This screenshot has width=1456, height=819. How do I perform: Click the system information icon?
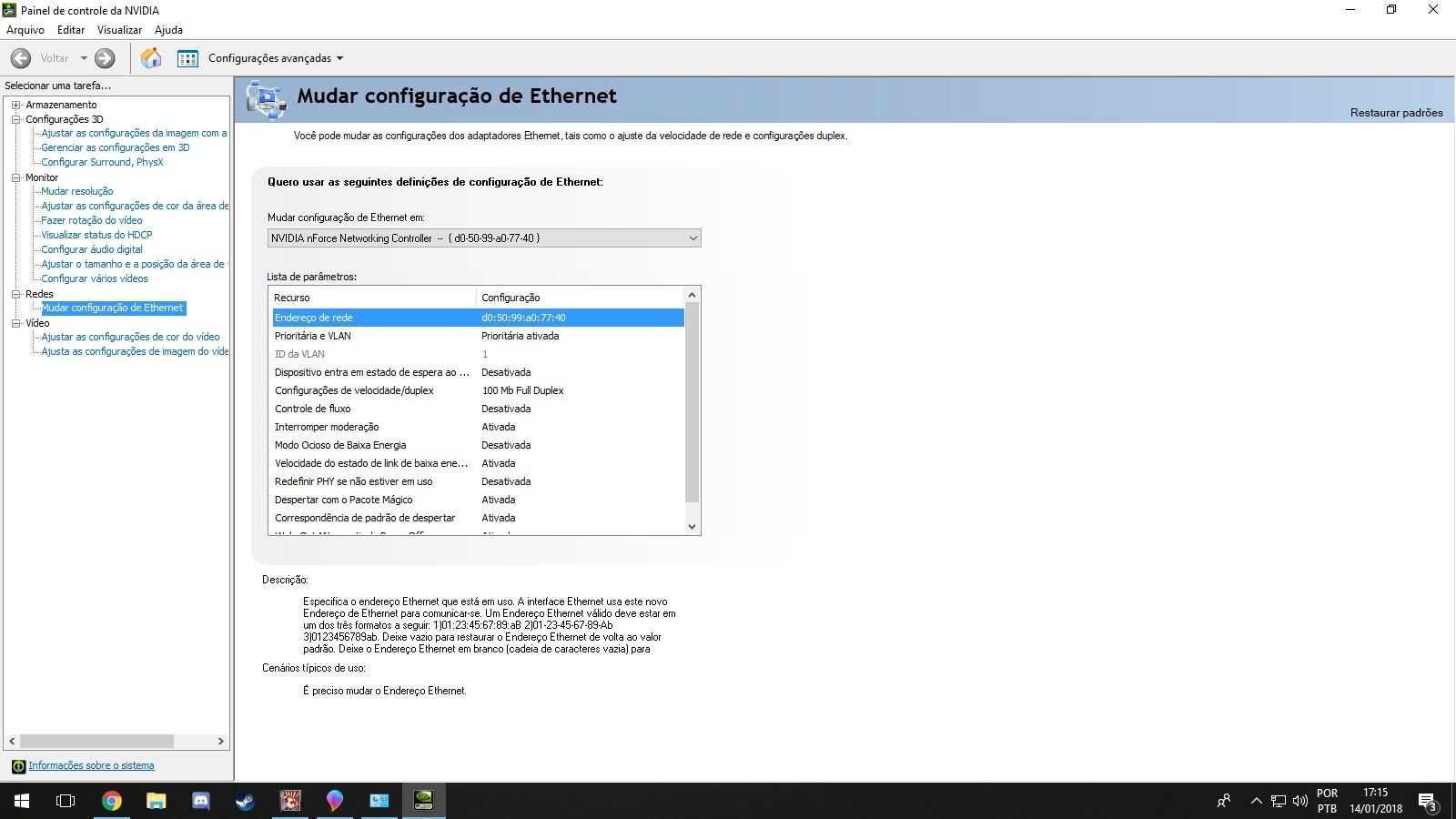tap(18, 766)
